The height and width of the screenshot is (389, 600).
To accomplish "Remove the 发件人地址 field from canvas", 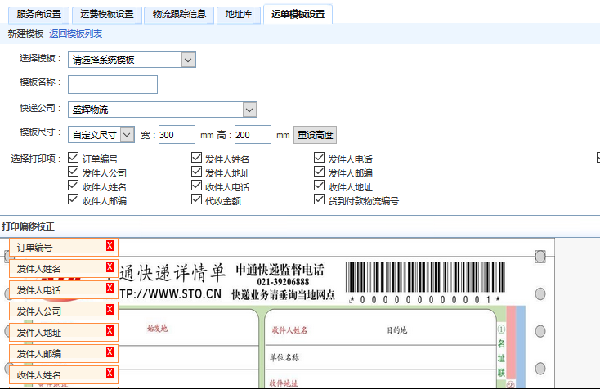I will [x=110, y=330].
